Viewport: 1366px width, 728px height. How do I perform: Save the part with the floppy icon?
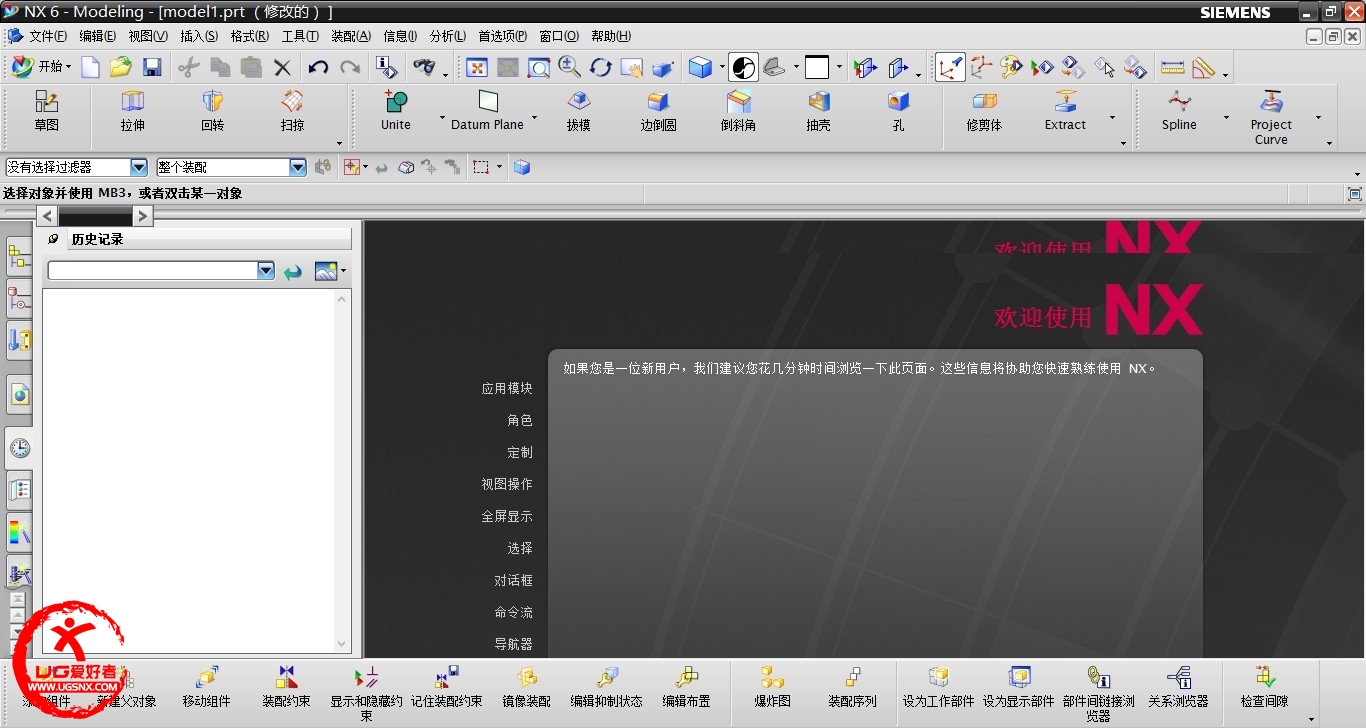click(x=152, y=67)
